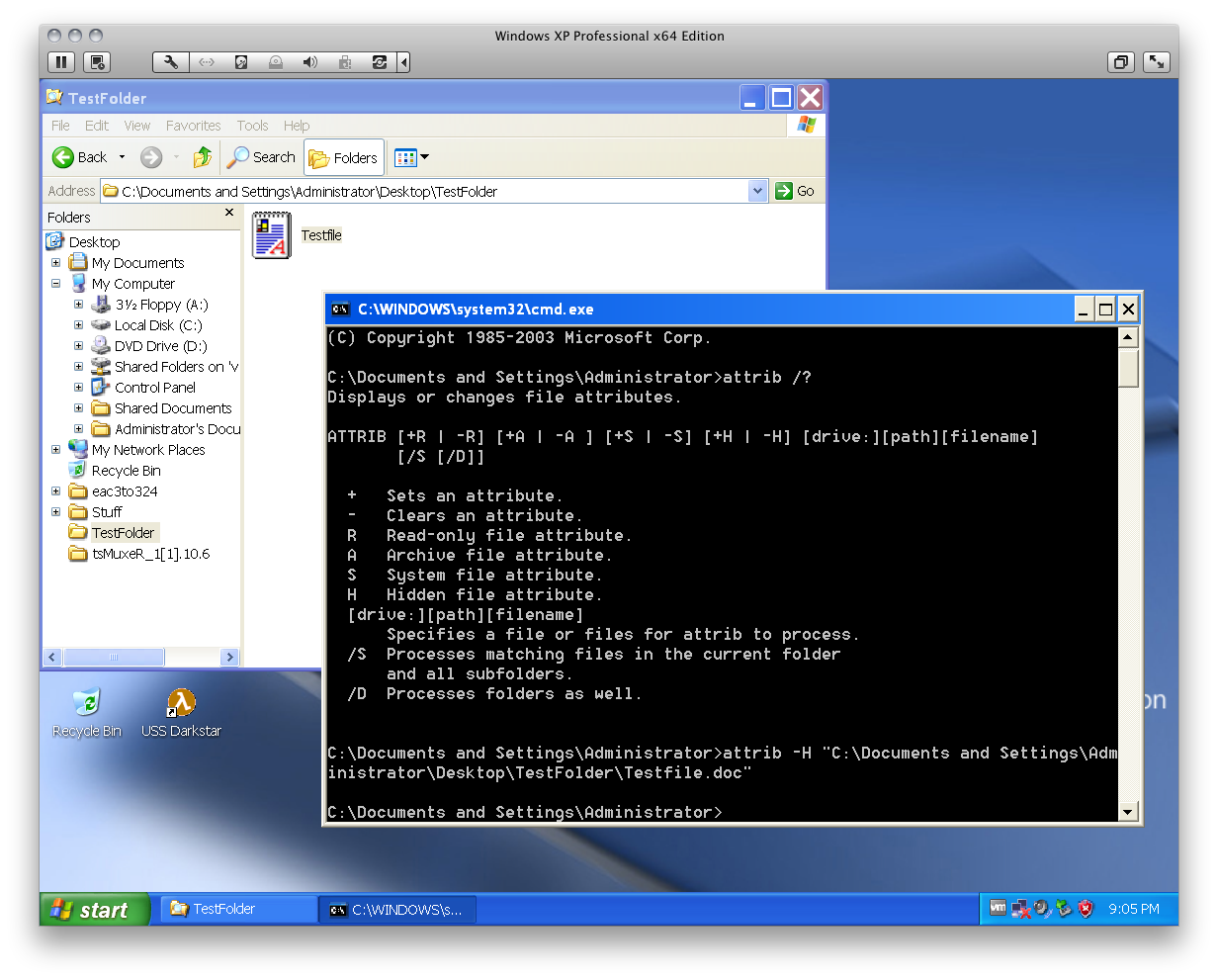Click network disconnected tray icon

tap(1021, 909)
